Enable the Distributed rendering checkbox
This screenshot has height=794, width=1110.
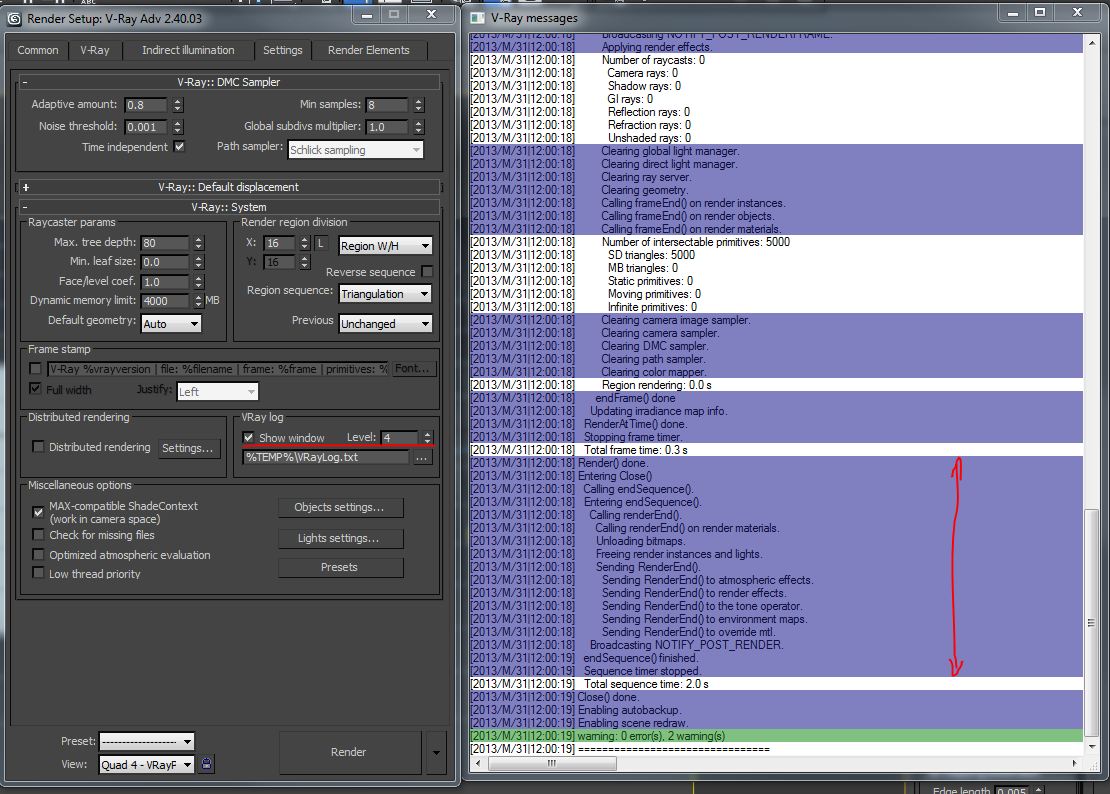tap(38, 447)
